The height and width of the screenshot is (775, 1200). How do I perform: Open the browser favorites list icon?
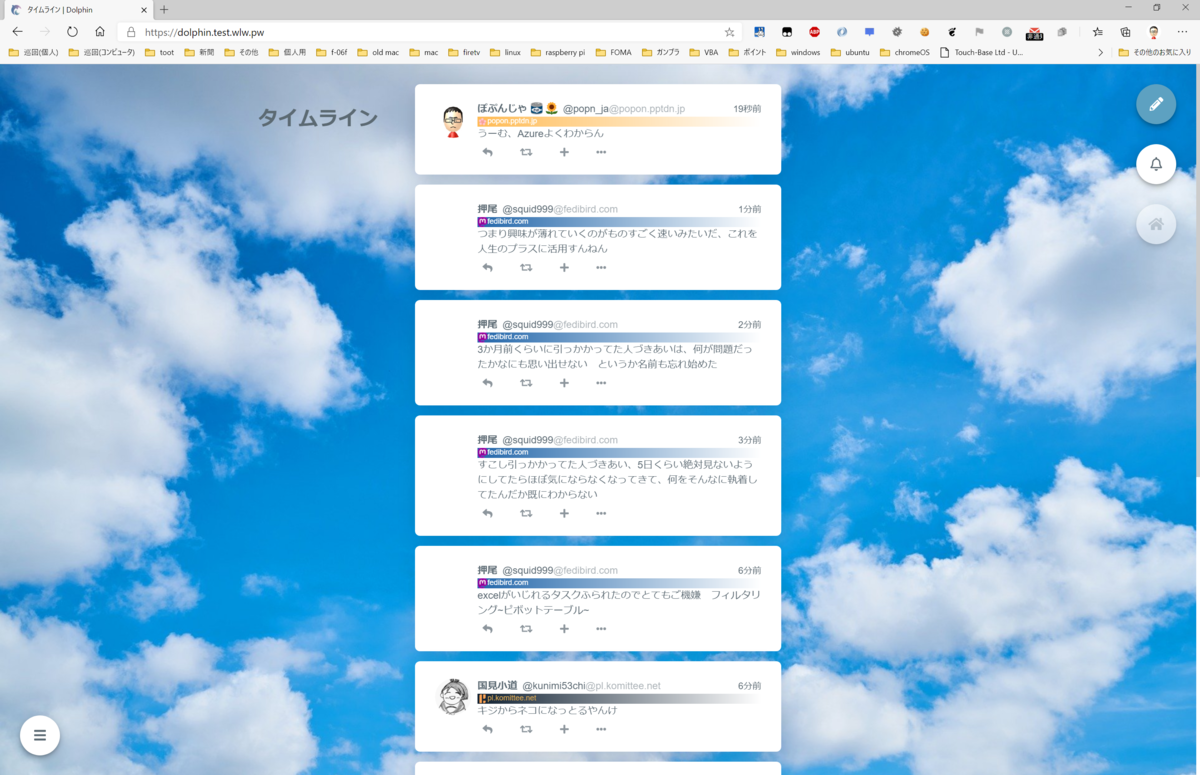[x=1098, y=32]
